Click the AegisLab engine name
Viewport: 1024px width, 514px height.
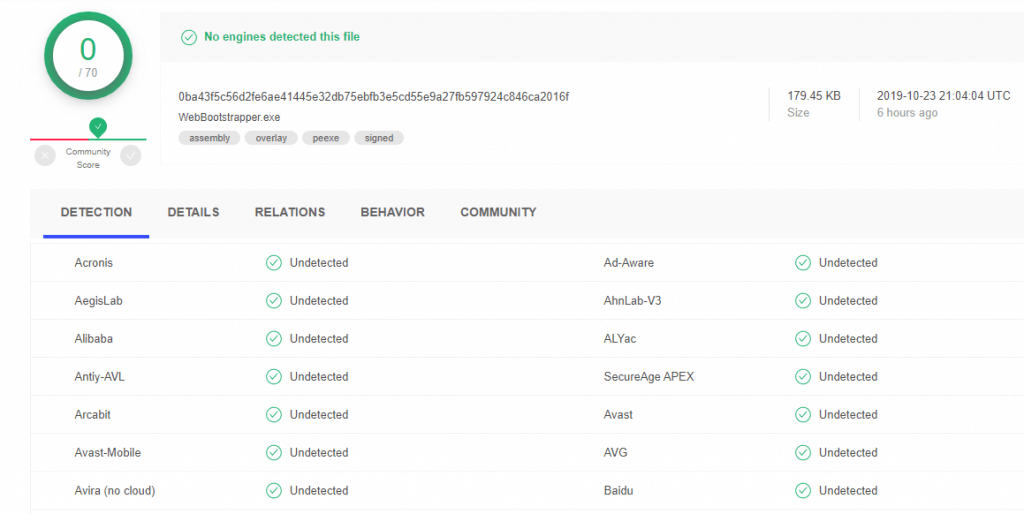coord(99,300)
